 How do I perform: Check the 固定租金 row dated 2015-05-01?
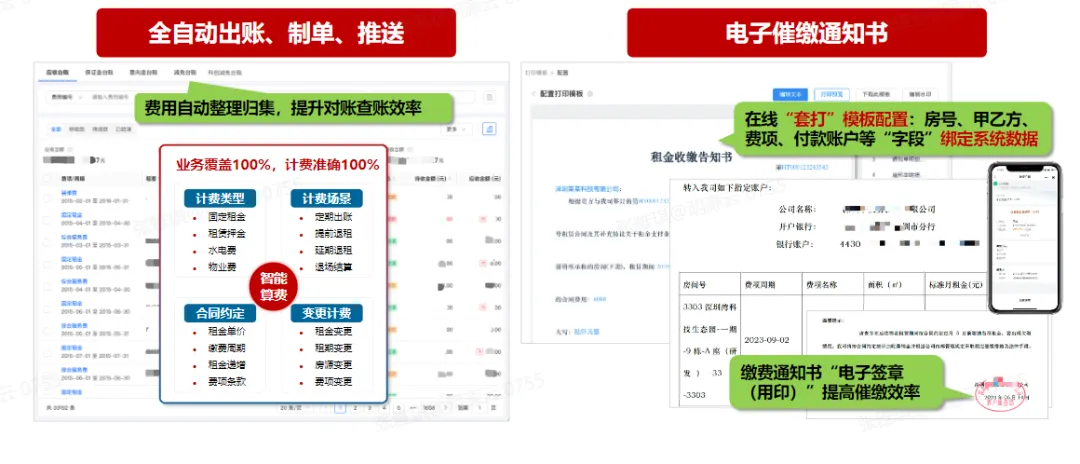[48, 263]
